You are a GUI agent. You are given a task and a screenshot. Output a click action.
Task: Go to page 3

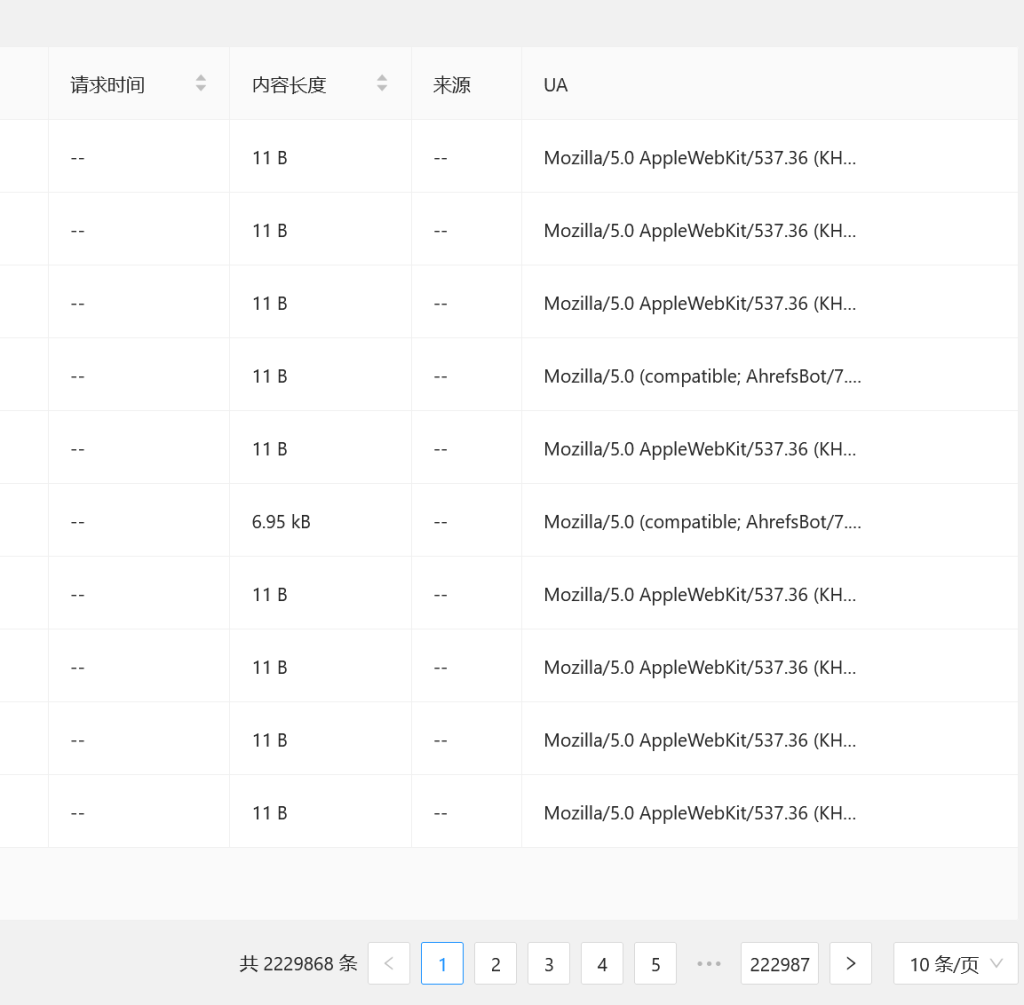tap(549, 963)
